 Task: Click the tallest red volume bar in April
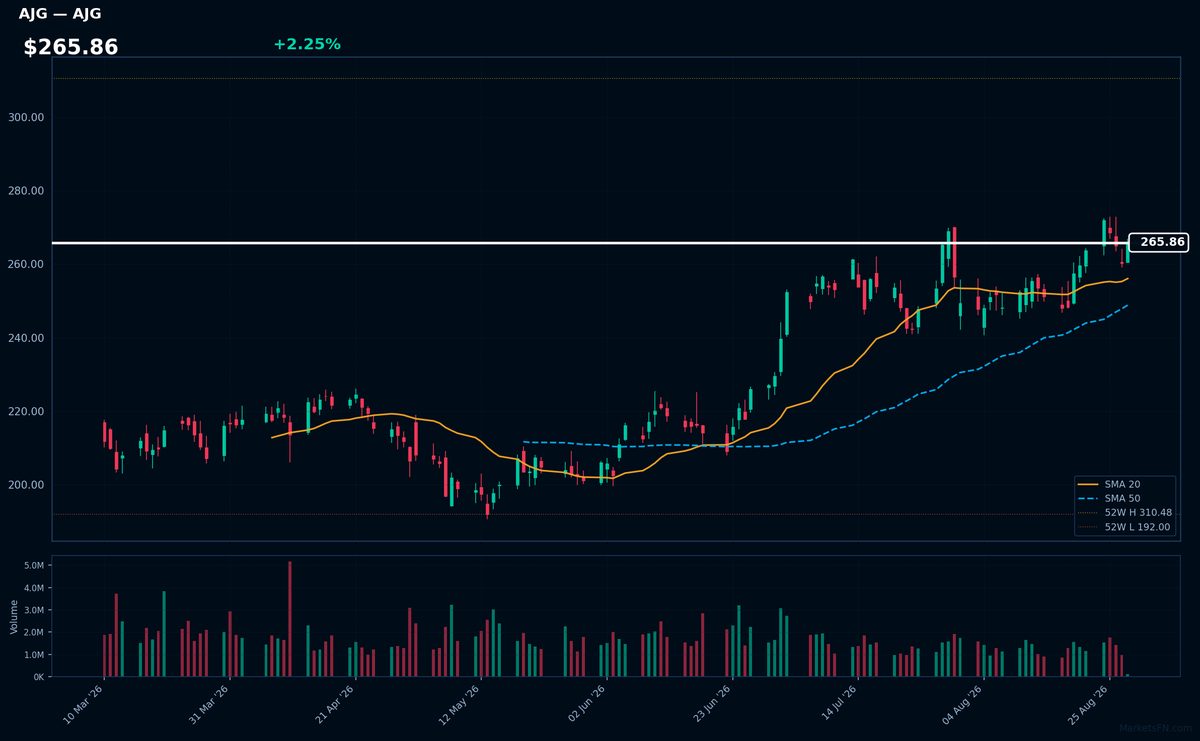coord(290,619)
